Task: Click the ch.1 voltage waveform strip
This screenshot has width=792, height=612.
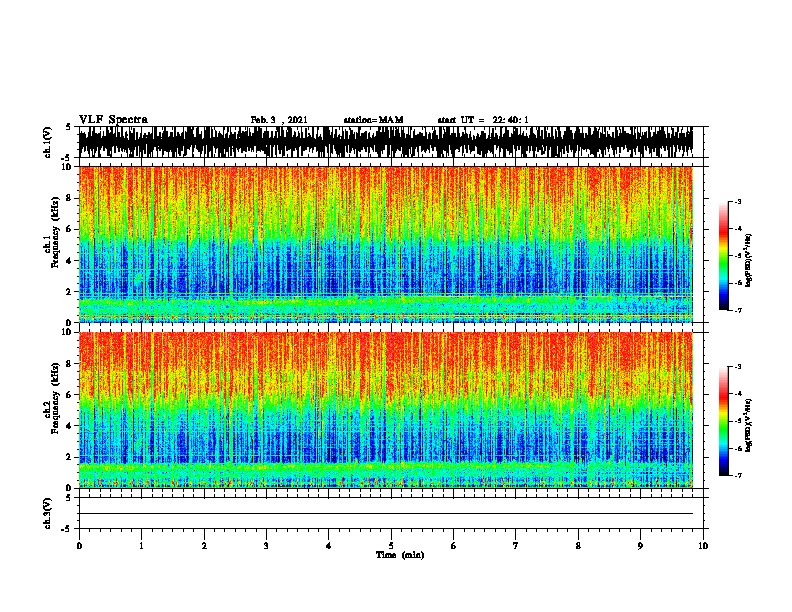Action: point(386,142)
